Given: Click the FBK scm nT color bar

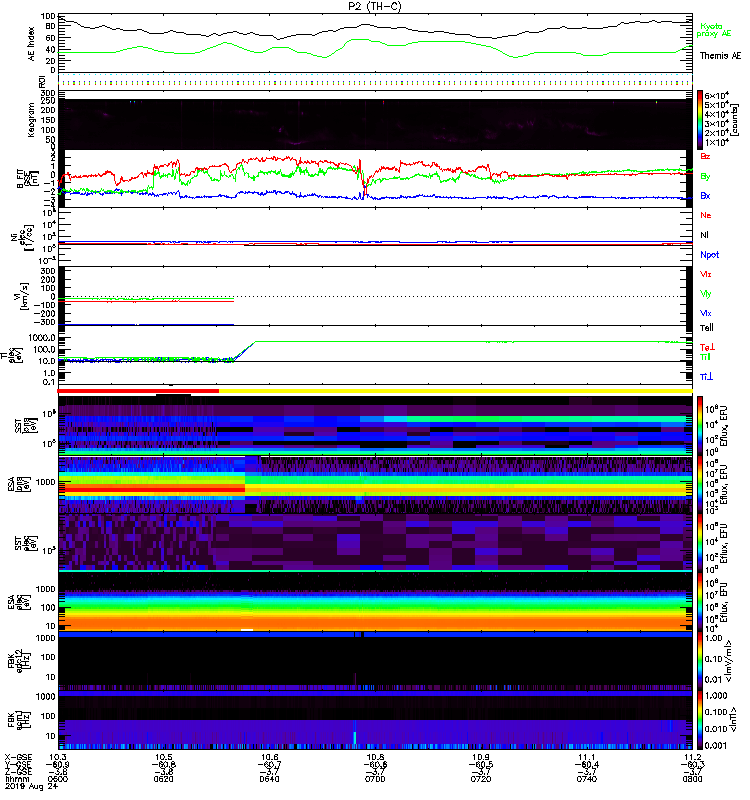Looking at the screenshot, I should click(x=699, y=720).
